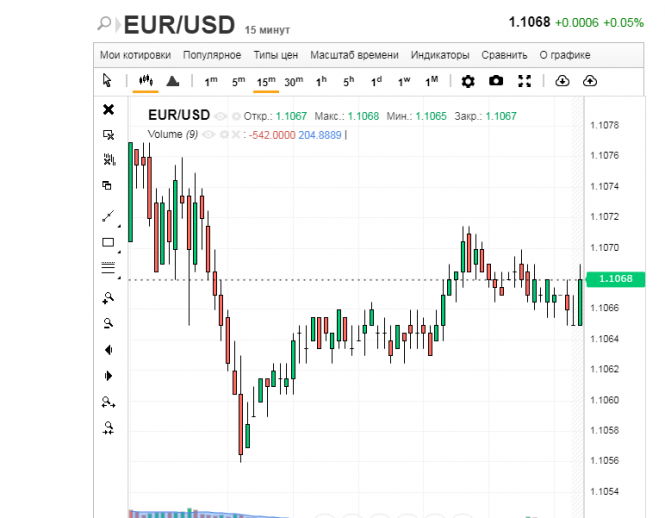Remove the Volume indicator with its X icon
The width and height of the screenshot is (665, 518).
click(x=237, y=134)
